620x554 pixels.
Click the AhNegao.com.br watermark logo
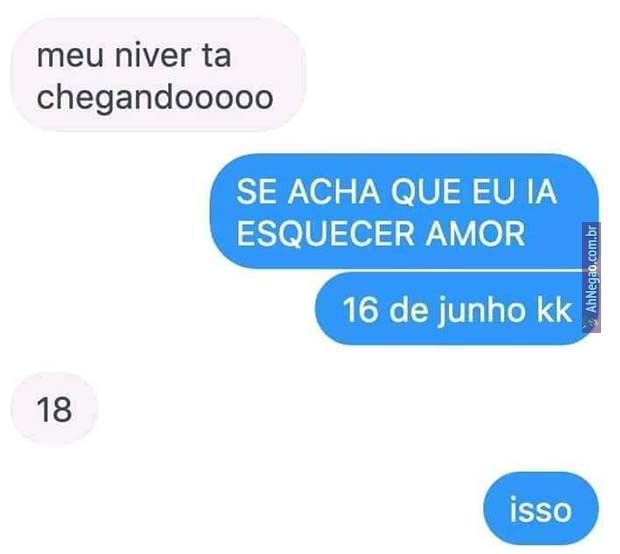click(x=592, y=324)
